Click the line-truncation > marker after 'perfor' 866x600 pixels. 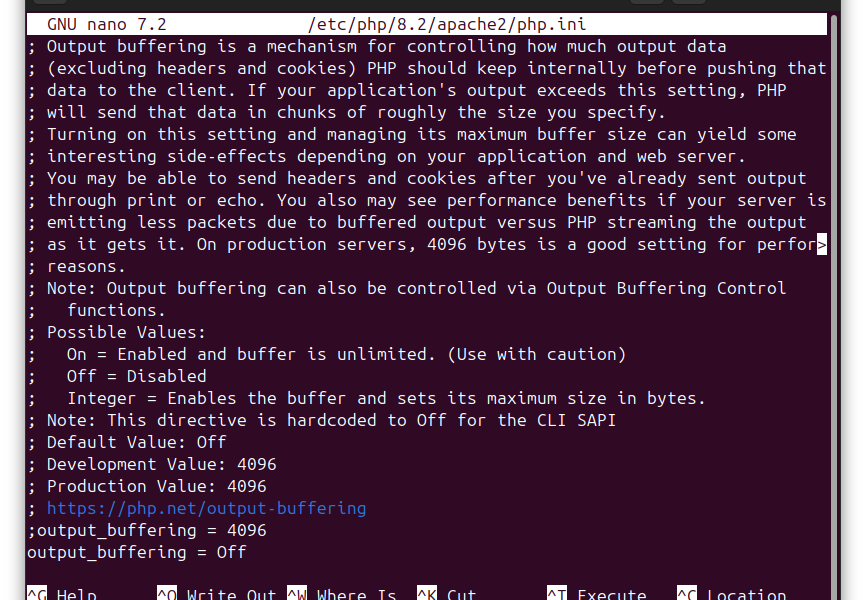[822, 244]
